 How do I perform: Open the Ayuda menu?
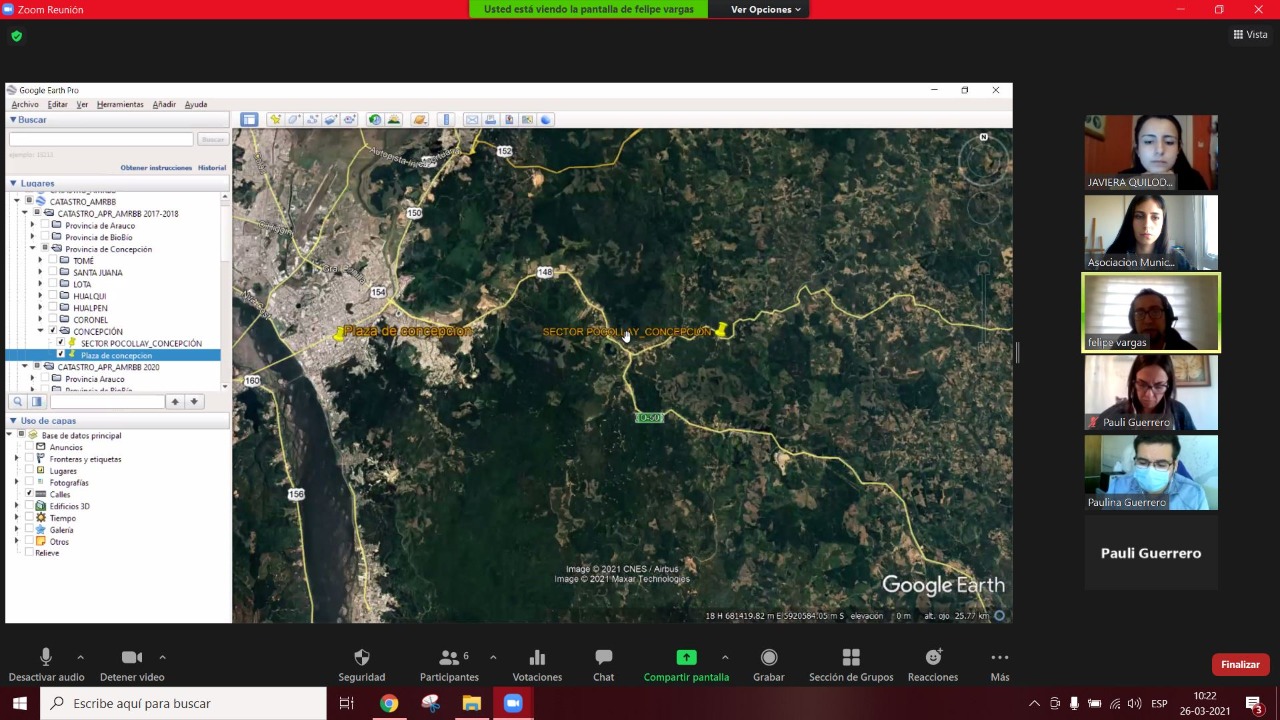(196, 105)
